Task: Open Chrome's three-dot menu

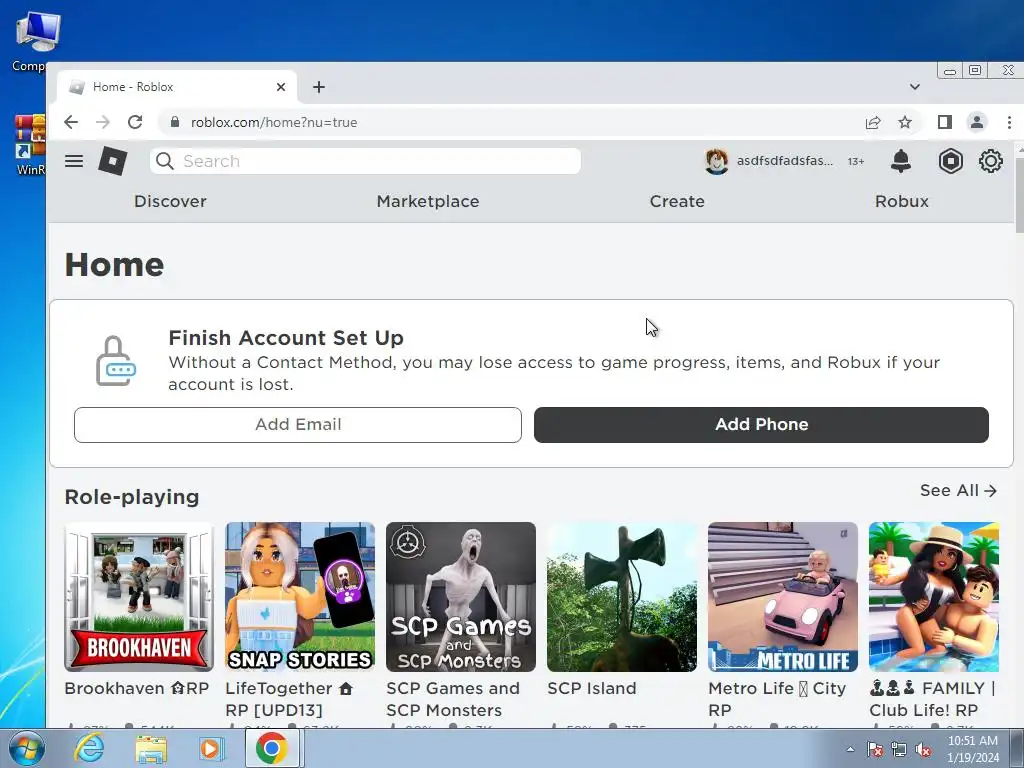Action: click(1009, 122)
